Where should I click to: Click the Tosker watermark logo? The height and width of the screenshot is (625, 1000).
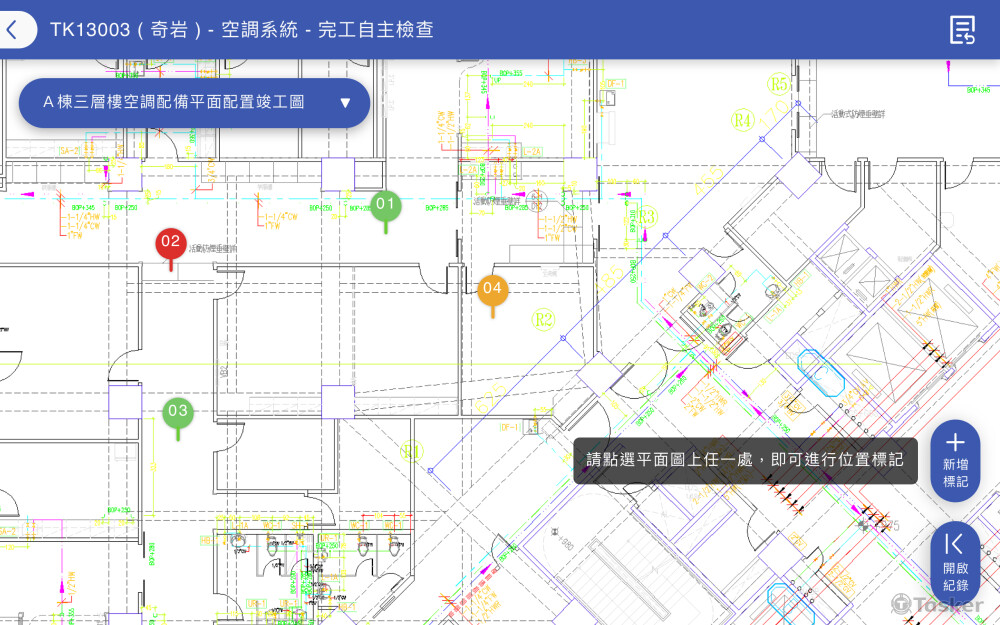(937, 604)
